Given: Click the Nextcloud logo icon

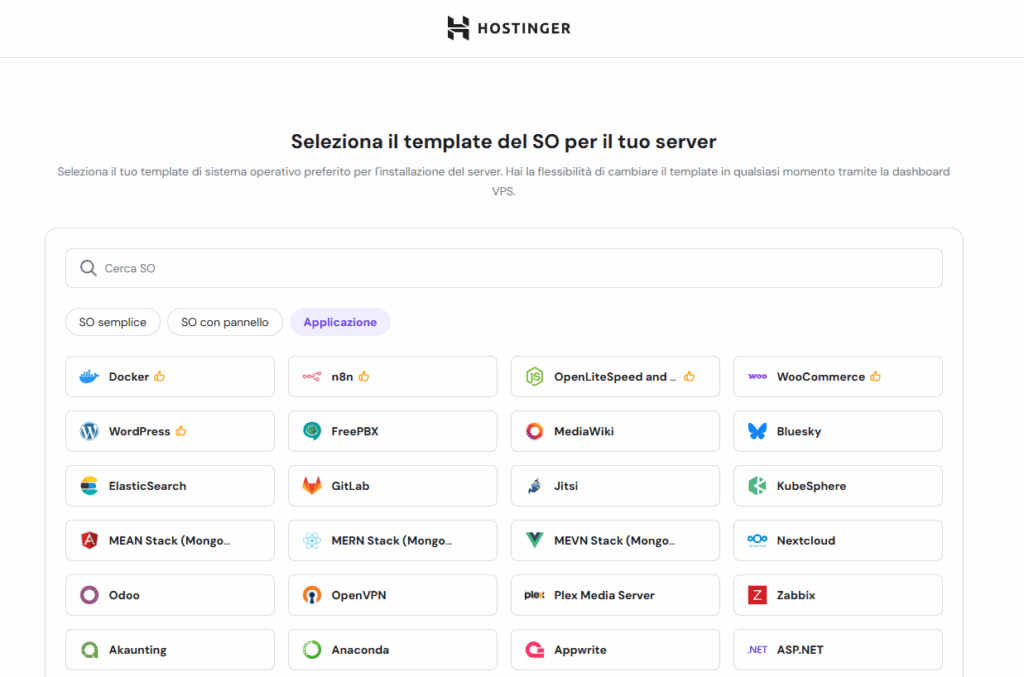Looking at the screenshot, I should (x=758, y=540).
